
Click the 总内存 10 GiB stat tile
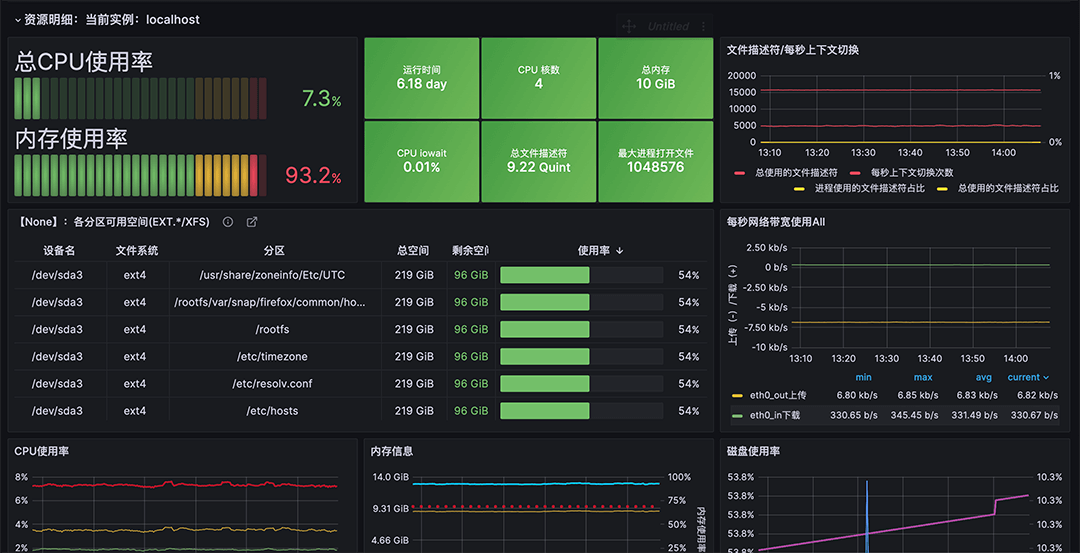click(656, 78)
